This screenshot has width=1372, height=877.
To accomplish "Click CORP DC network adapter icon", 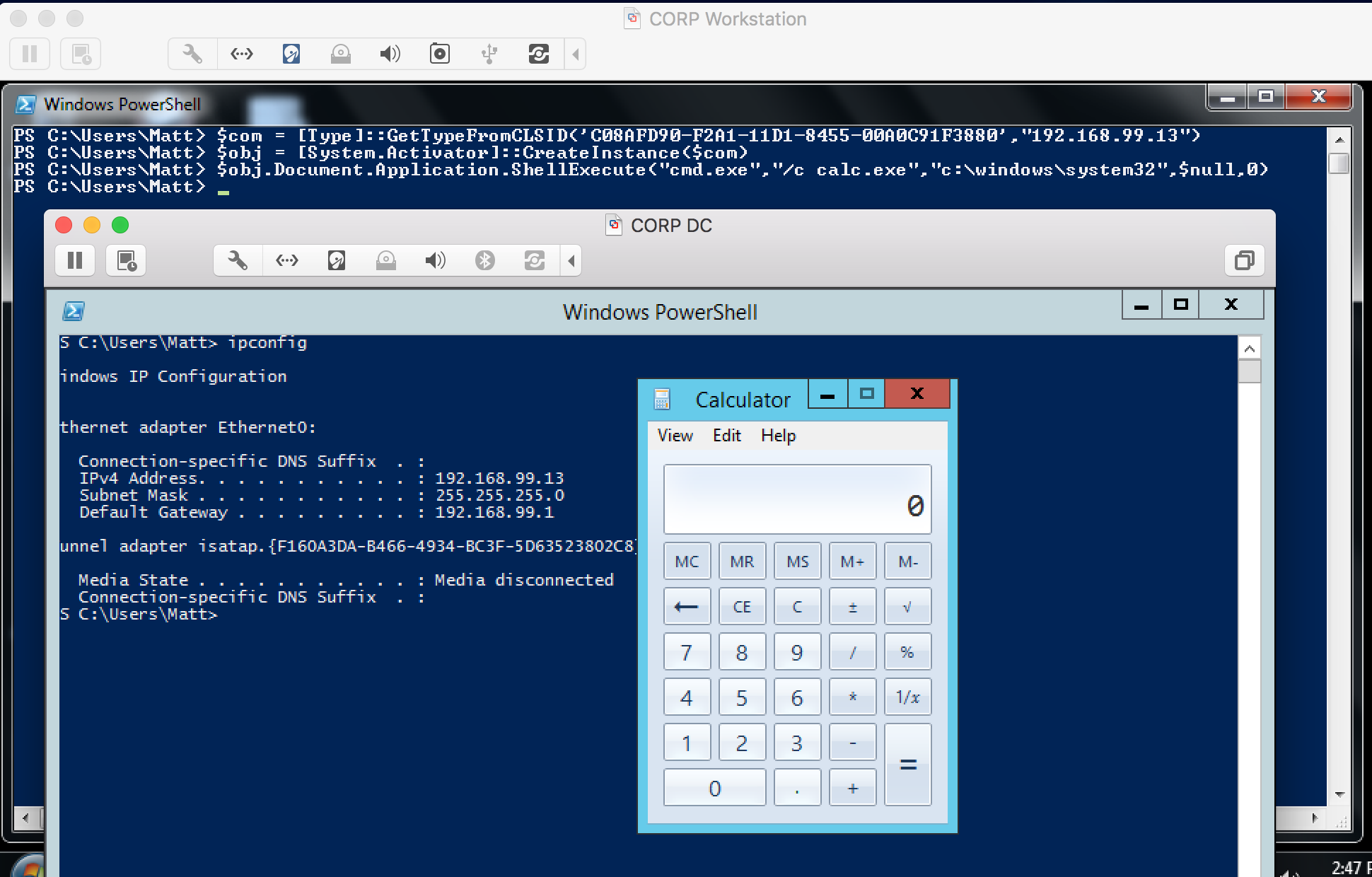I will point(287,261).
